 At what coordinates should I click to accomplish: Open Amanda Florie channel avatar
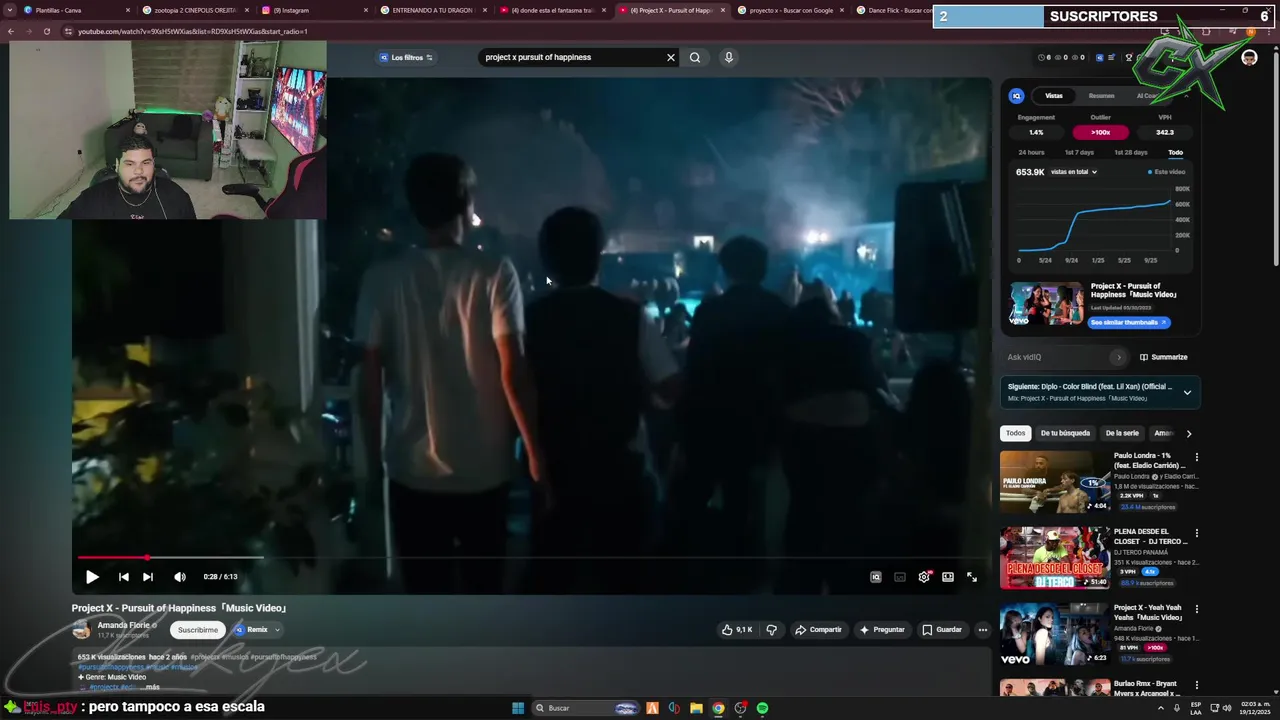coord(81,630)
